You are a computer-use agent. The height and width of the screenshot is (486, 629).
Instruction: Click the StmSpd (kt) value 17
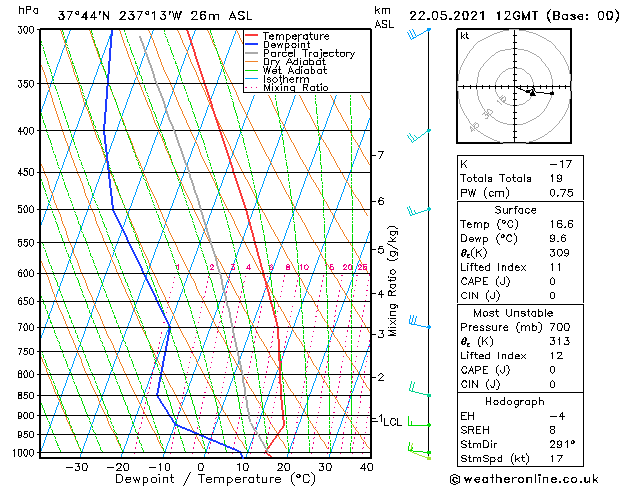tap(556, 458)
